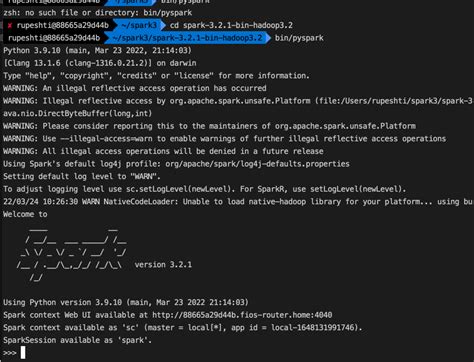Click the ~/spark3/spark-3.2.1-bin-hadoop3.2 prompt path segment
This screenshot has width=474, height=362.
pos(187,38)
